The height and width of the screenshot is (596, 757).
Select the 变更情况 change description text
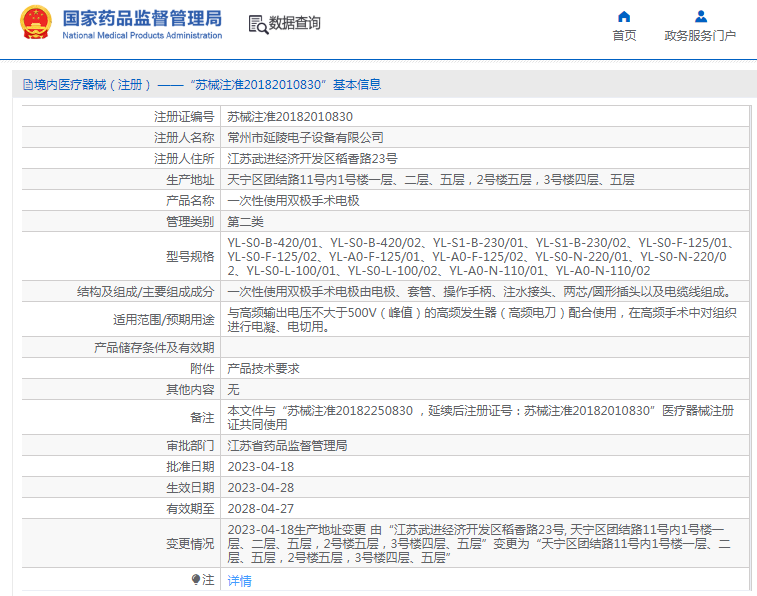pos(479,543)
